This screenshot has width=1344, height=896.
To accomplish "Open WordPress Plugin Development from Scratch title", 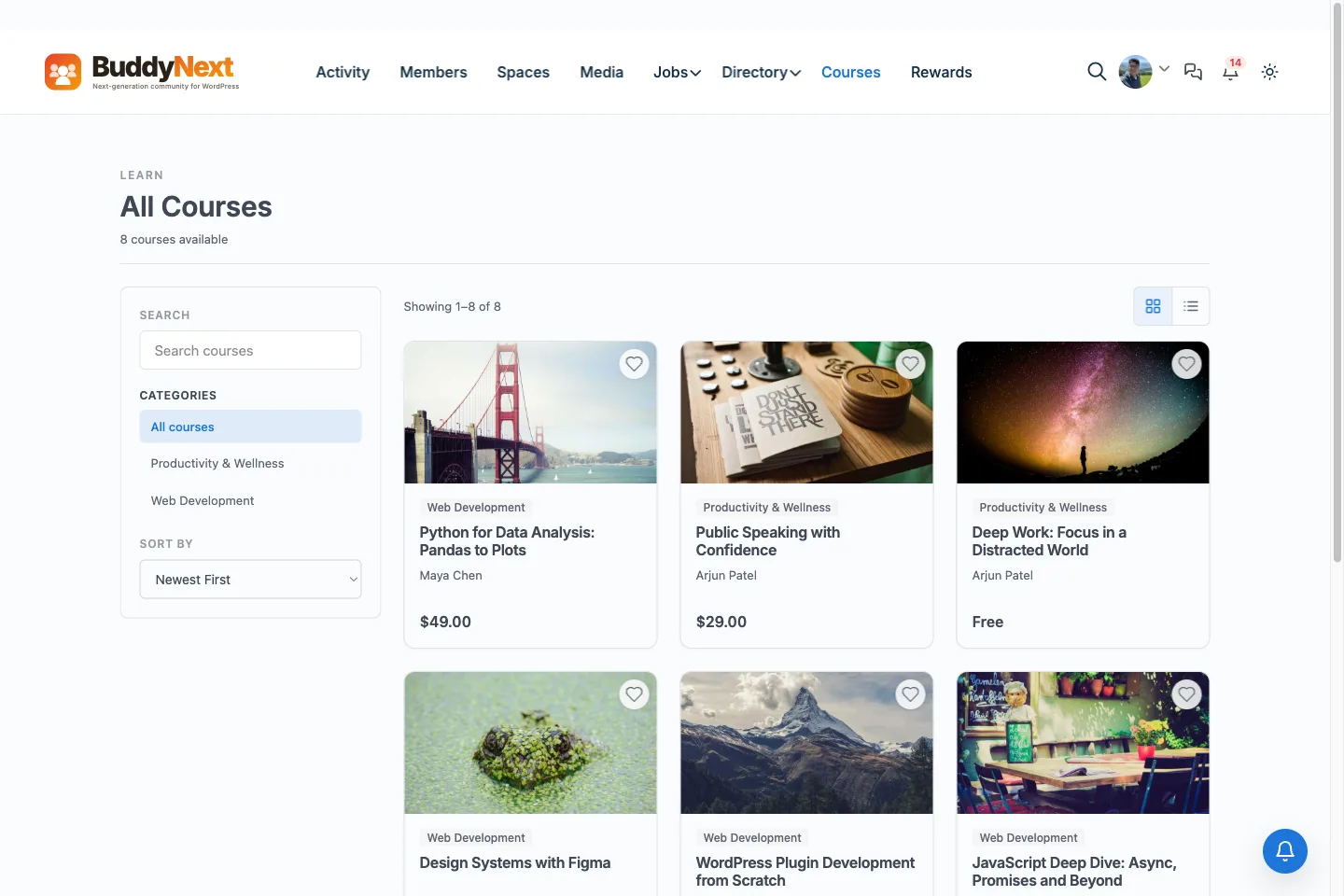I will (x=805, y=872).
